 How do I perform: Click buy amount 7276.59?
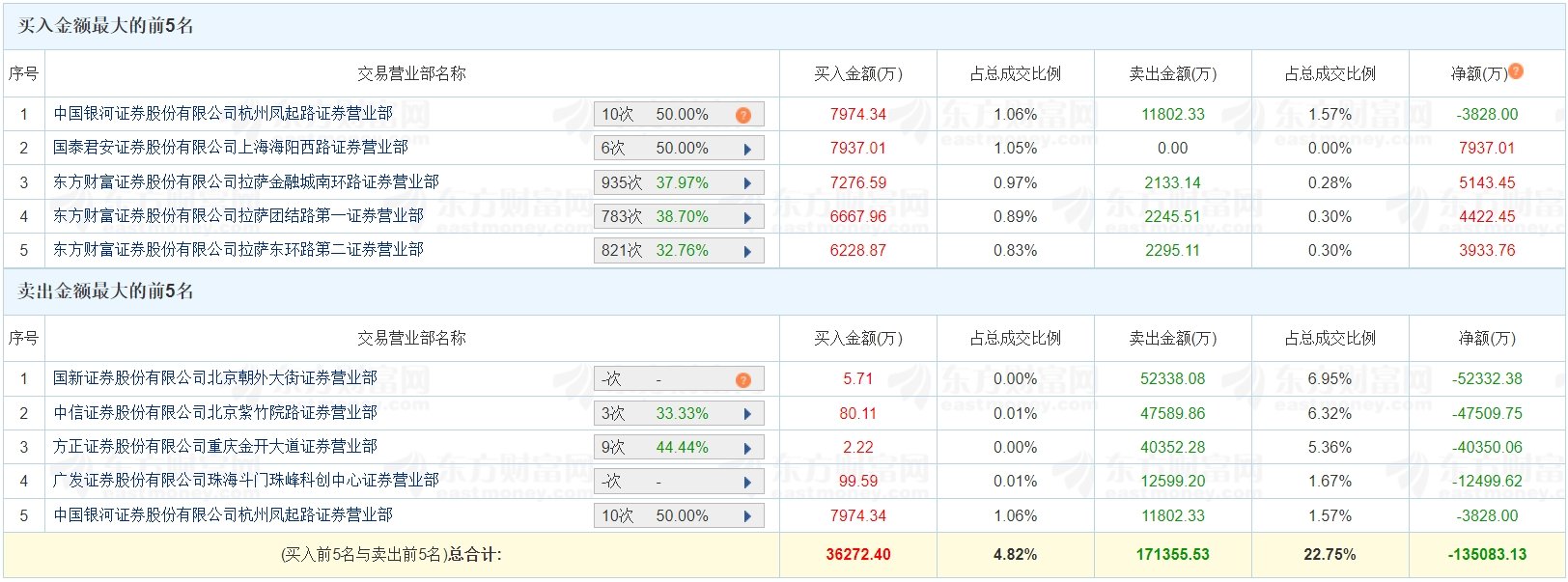click(x=857, y=182)
